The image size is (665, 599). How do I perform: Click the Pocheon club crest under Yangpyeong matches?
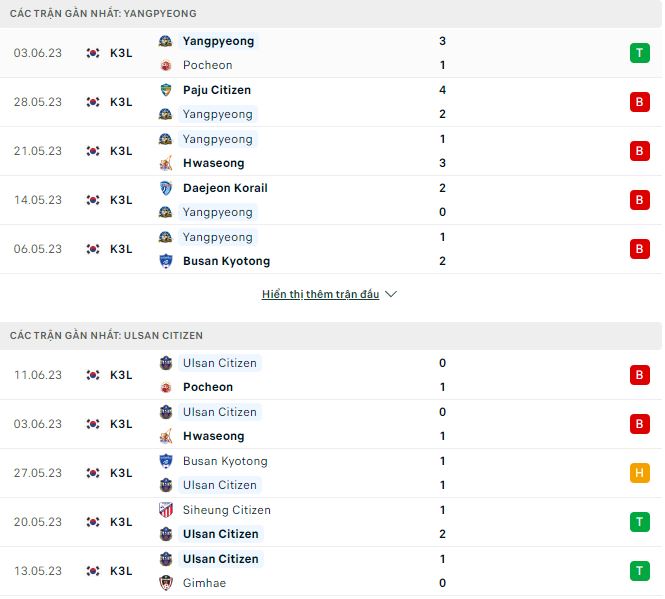coord(165,65)
